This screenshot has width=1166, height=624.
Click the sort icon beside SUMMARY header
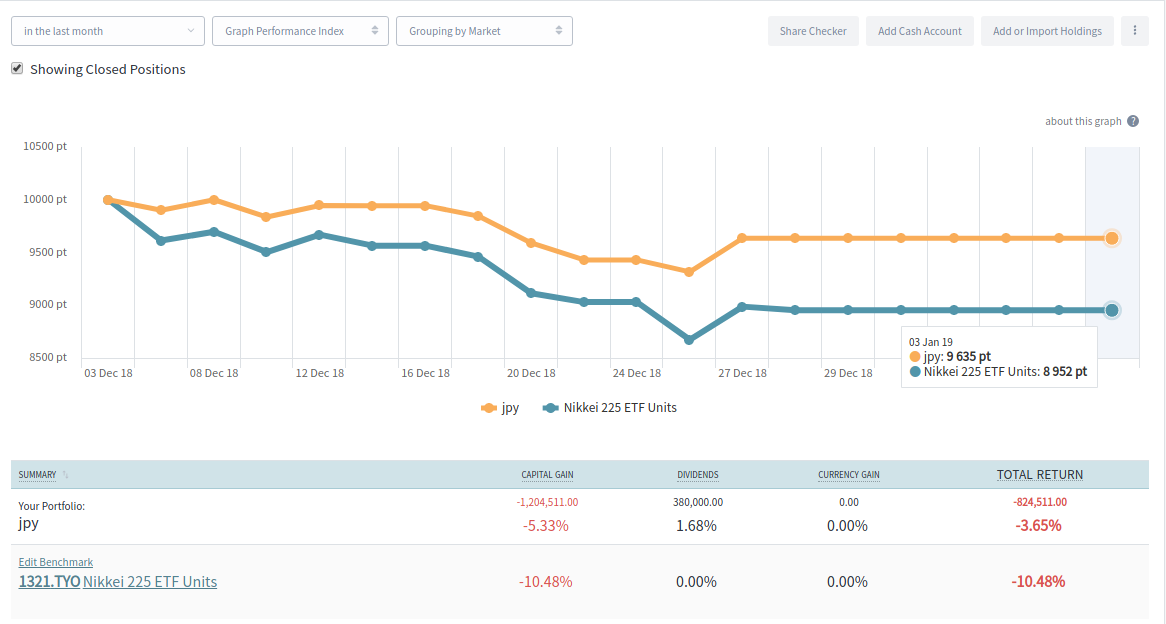(x=66, y=475)
